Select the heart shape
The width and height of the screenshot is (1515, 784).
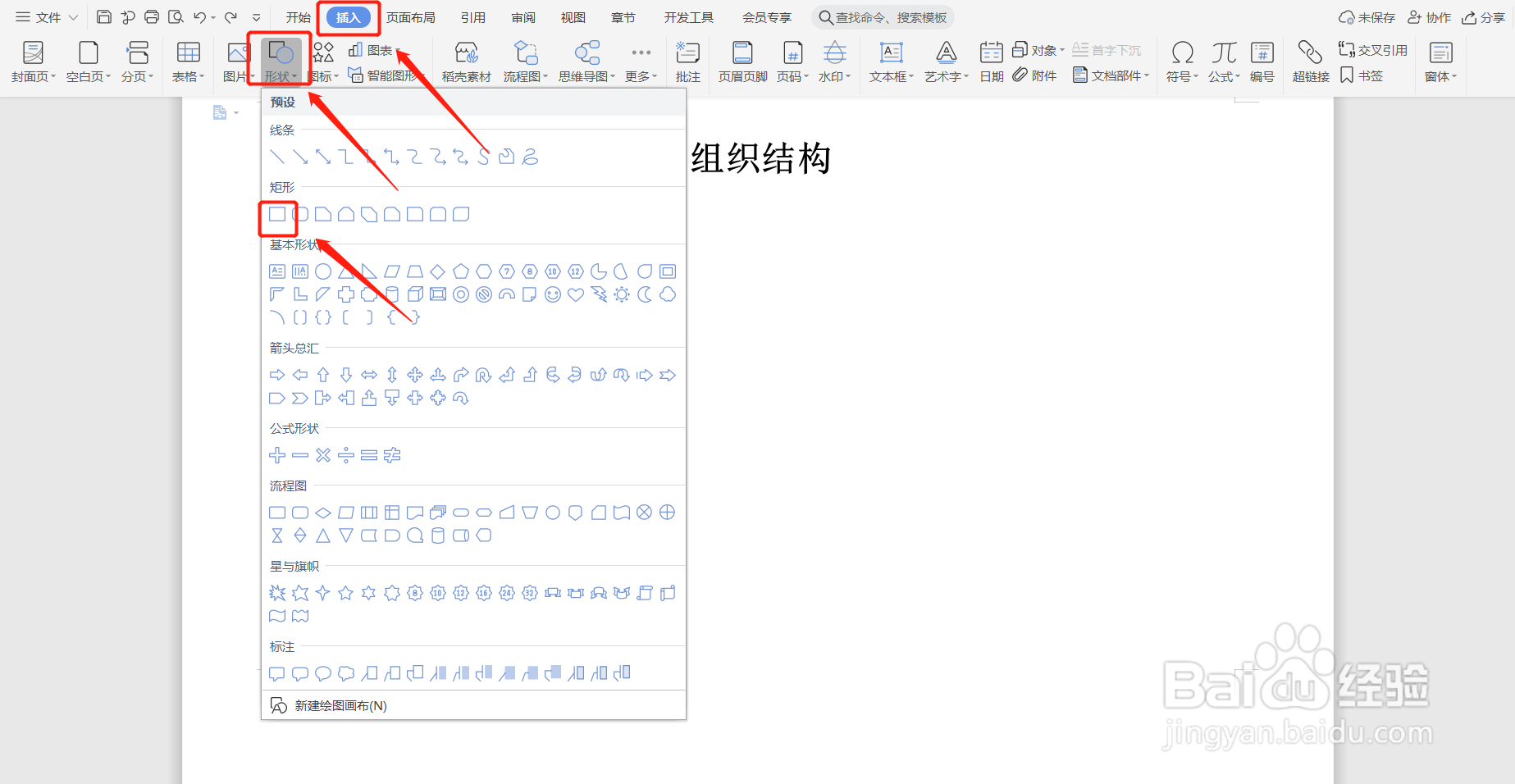click(576, 294)
